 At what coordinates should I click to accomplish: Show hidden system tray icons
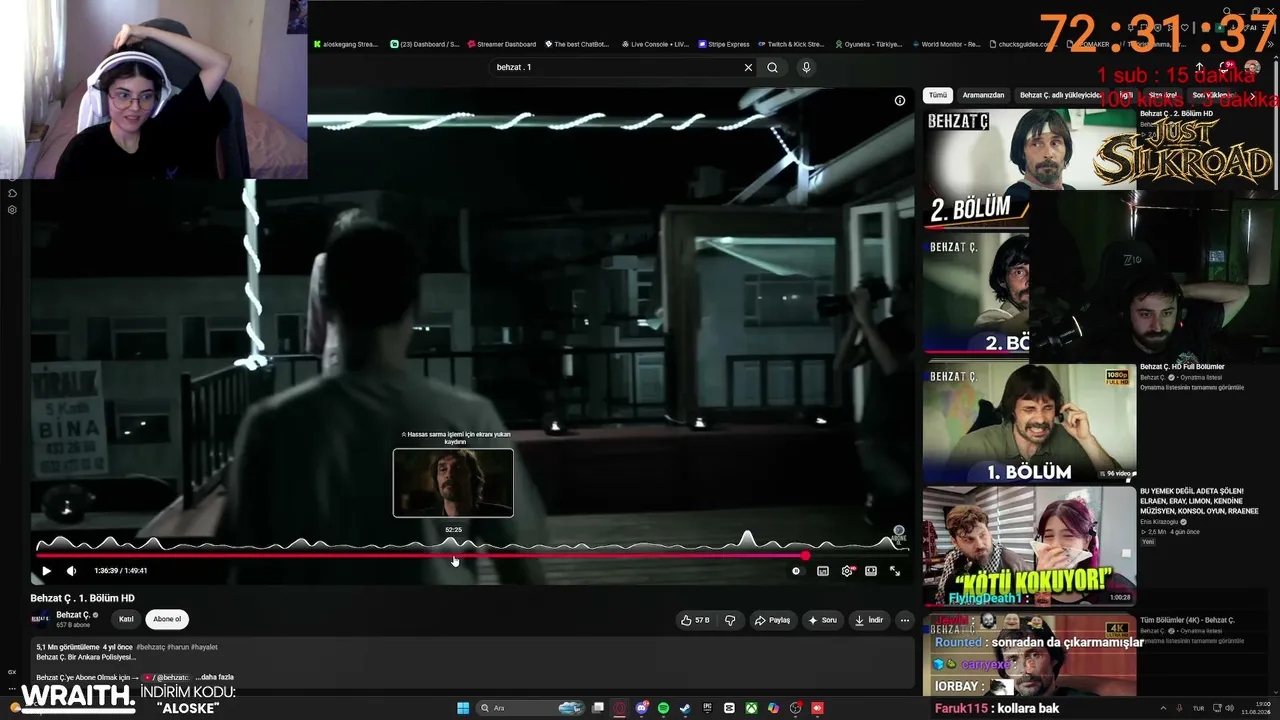click(x=1163, y=708)
